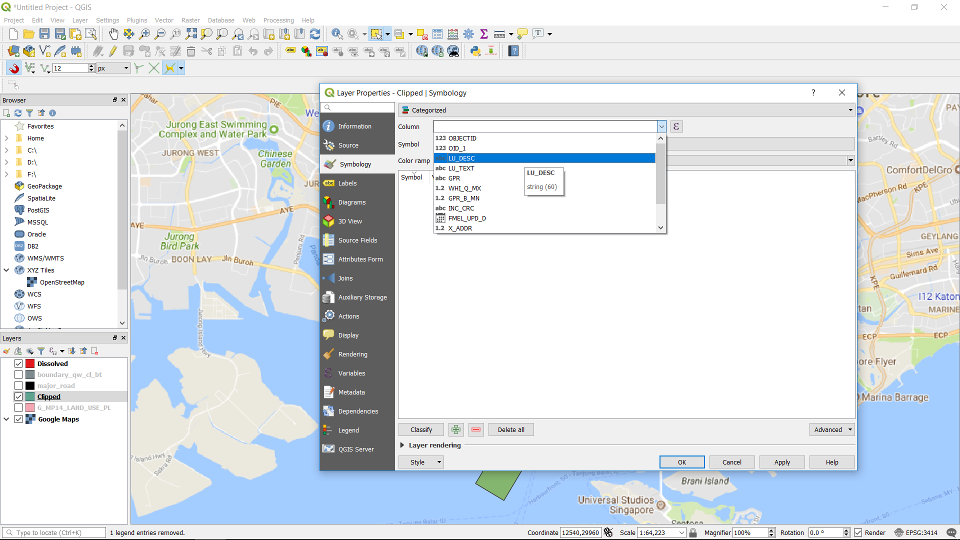Click the Dissolved layer red color swatch

[30, 364]
